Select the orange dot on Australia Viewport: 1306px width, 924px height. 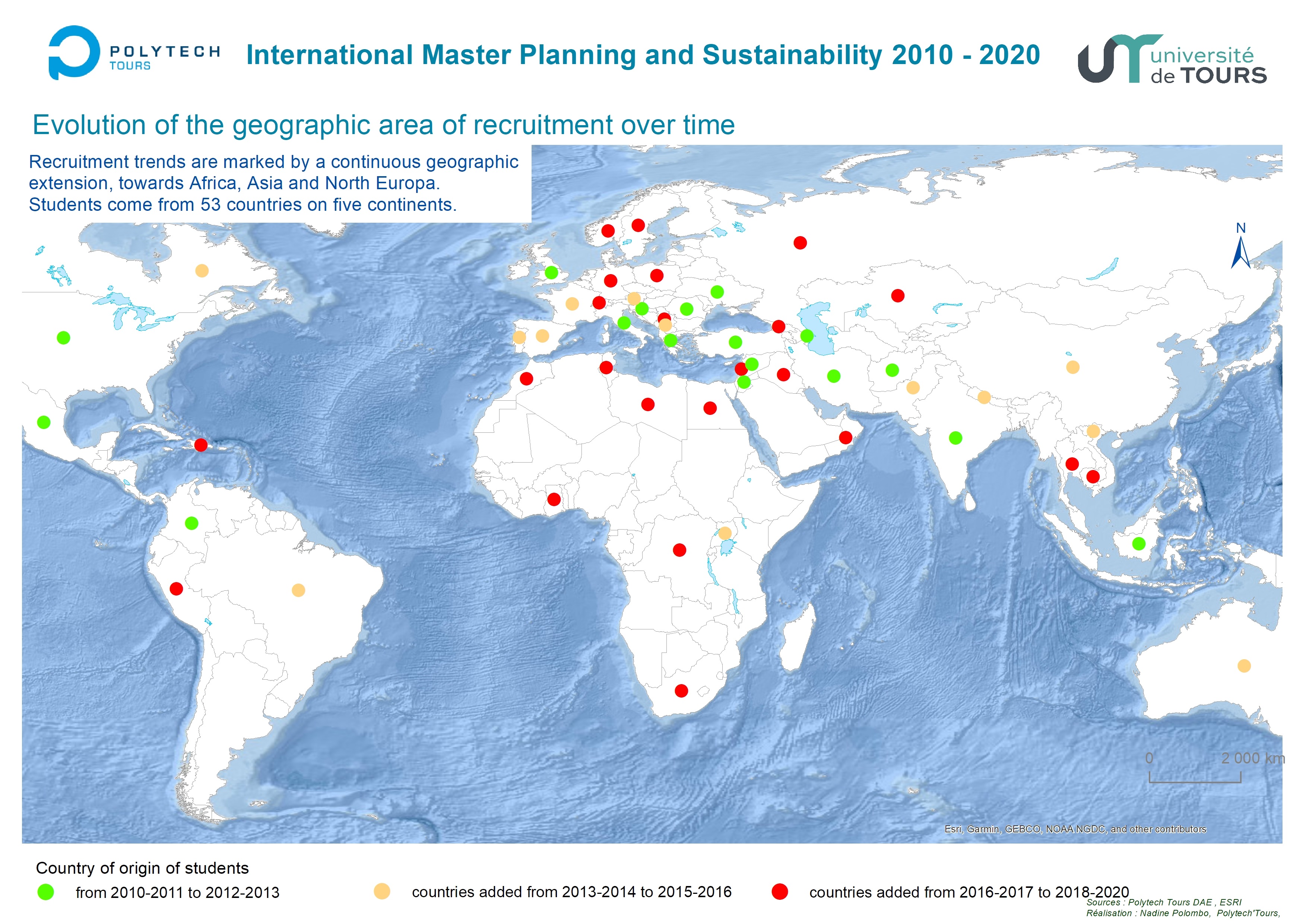[1244, 666]
